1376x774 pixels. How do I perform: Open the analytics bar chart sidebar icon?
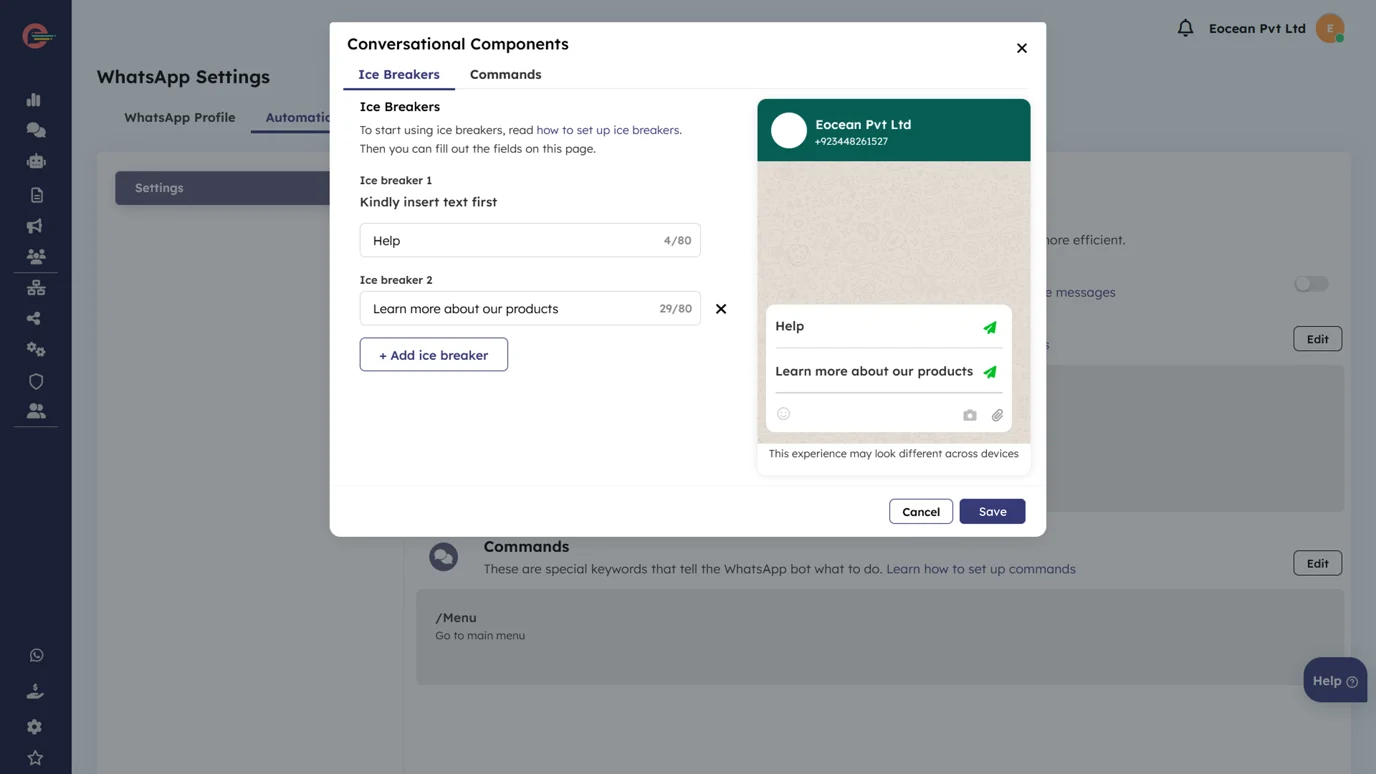tap(34, 99)
